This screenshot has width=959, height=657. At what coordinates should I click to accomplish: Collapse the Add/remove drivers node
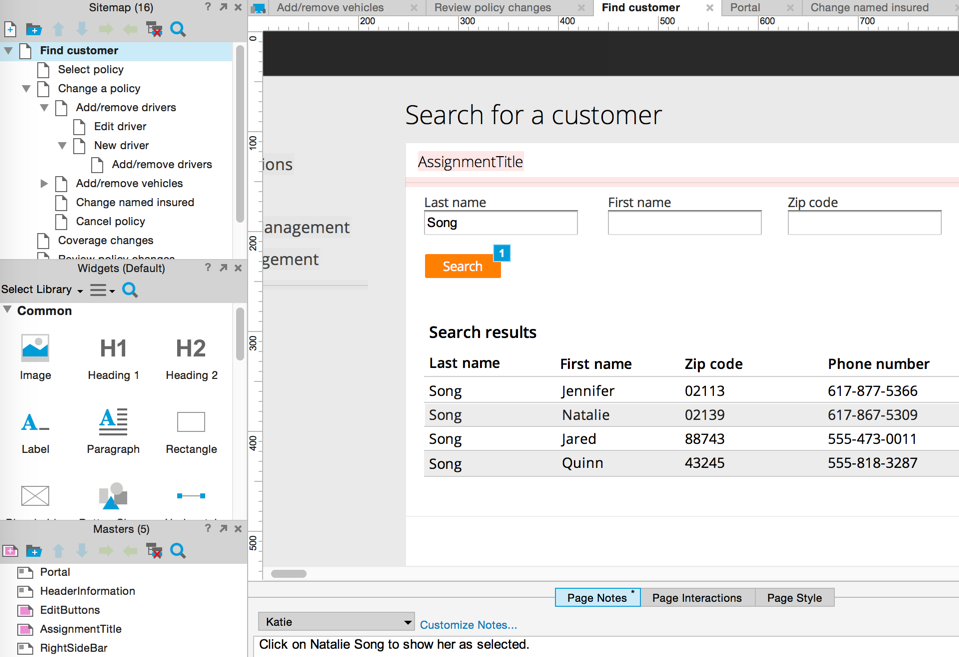(44, 108)
